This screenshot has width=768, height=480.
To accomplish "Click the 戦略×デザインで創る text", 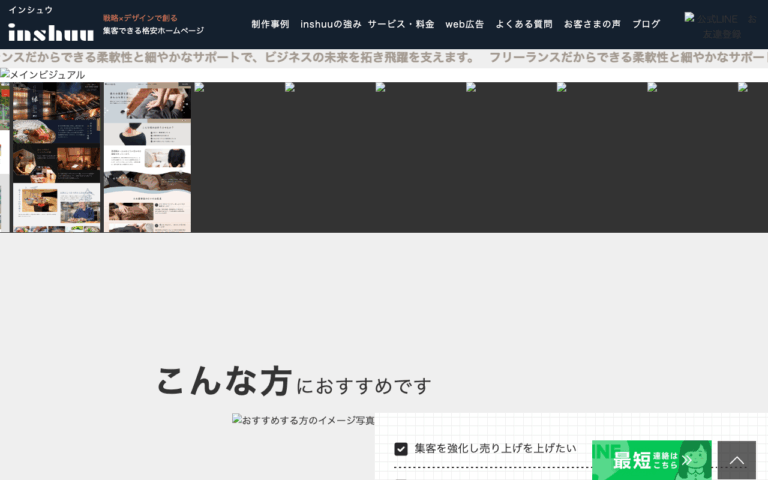I will pos(140,18).
